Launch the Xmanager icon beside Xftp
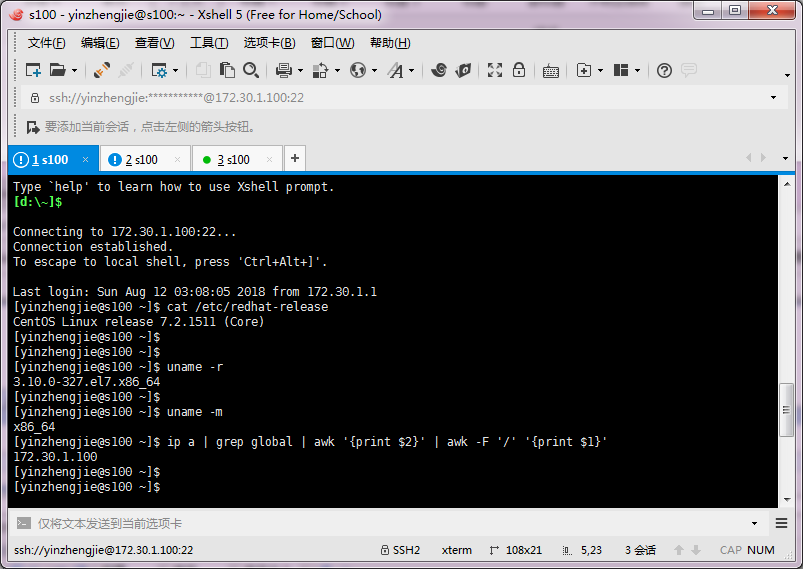This screenshot has height=569, width=803. coord(463,70)
